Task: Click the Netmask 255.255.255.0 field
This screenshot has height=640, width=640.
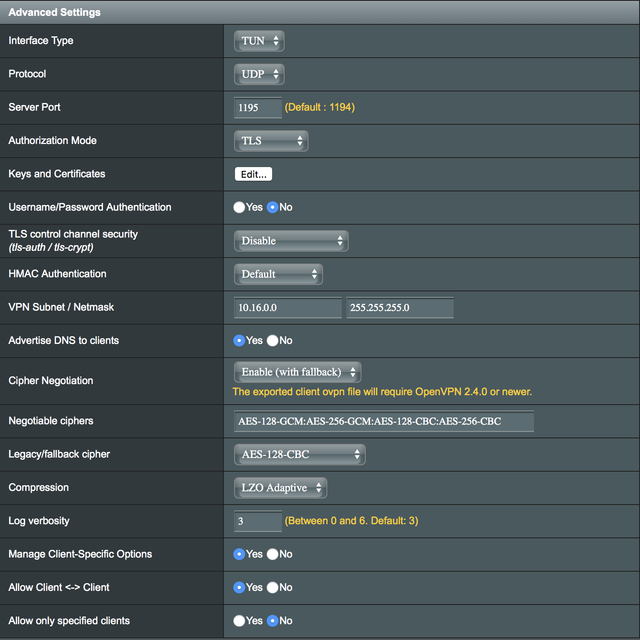Action: (x=400, y=308)
